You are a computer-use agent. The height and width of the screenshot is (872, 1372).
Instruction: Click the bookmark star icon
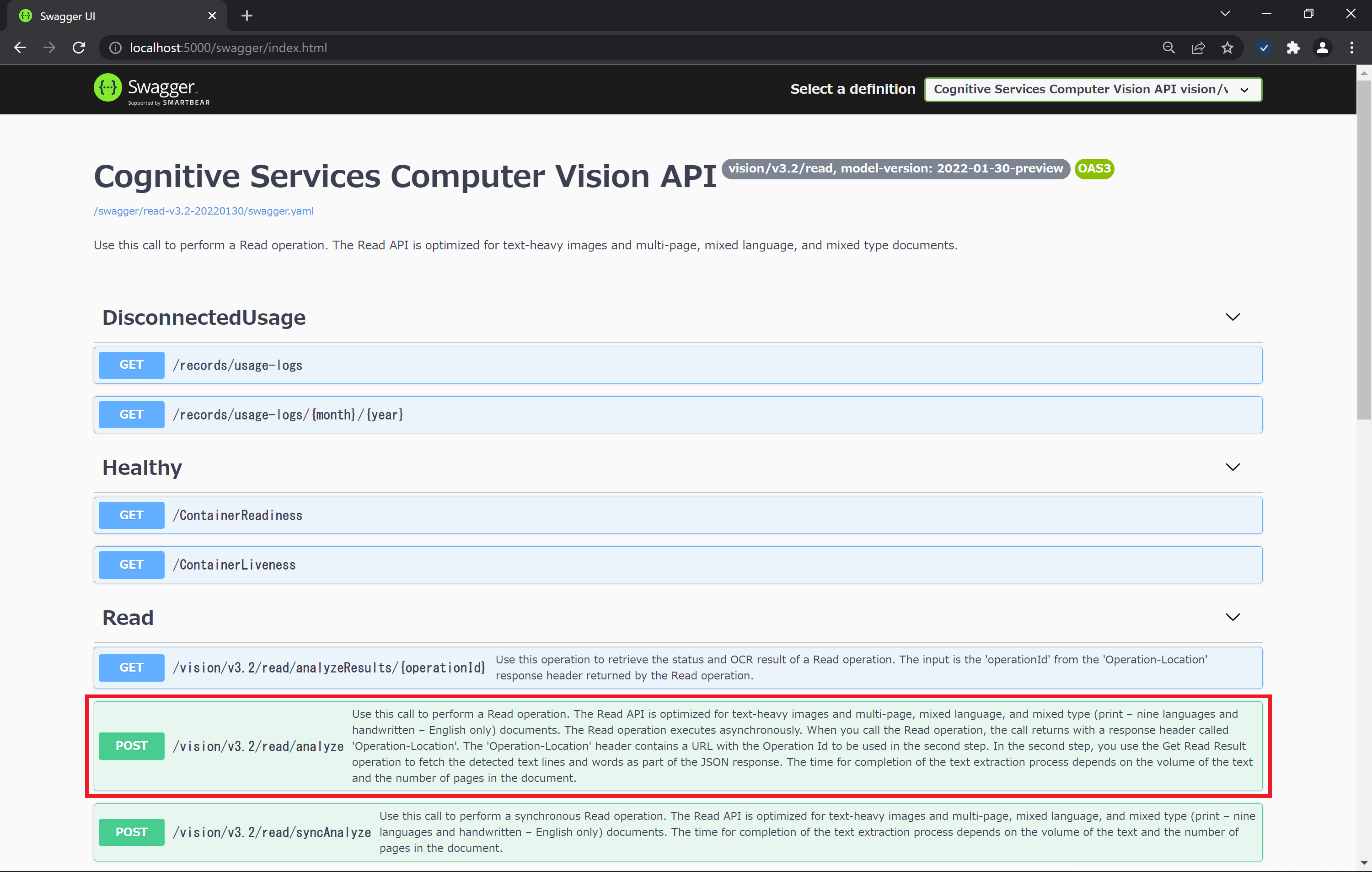(1227, 48)
